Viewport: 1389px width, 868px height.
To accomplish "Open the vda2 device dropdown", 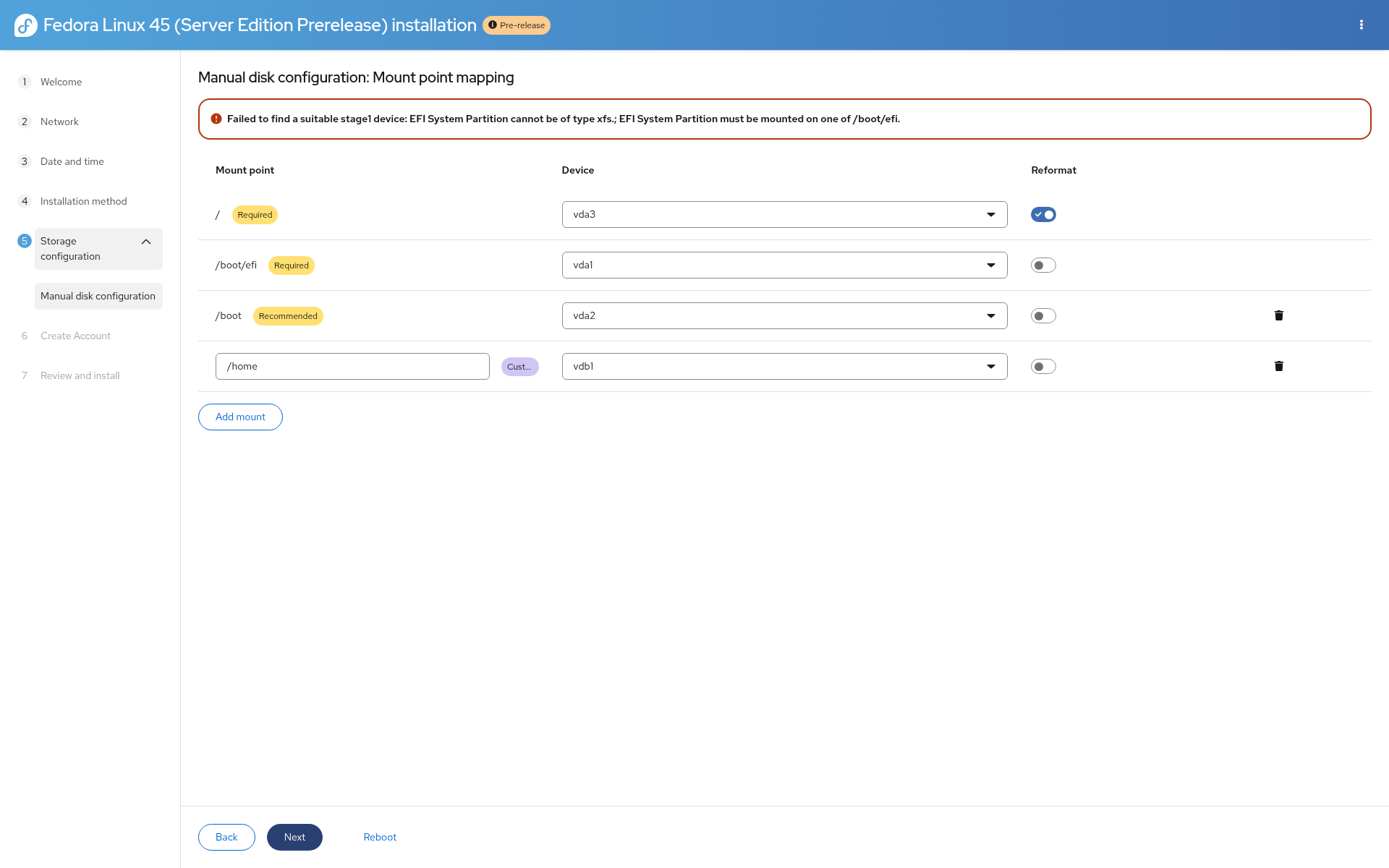I will 784,315.
